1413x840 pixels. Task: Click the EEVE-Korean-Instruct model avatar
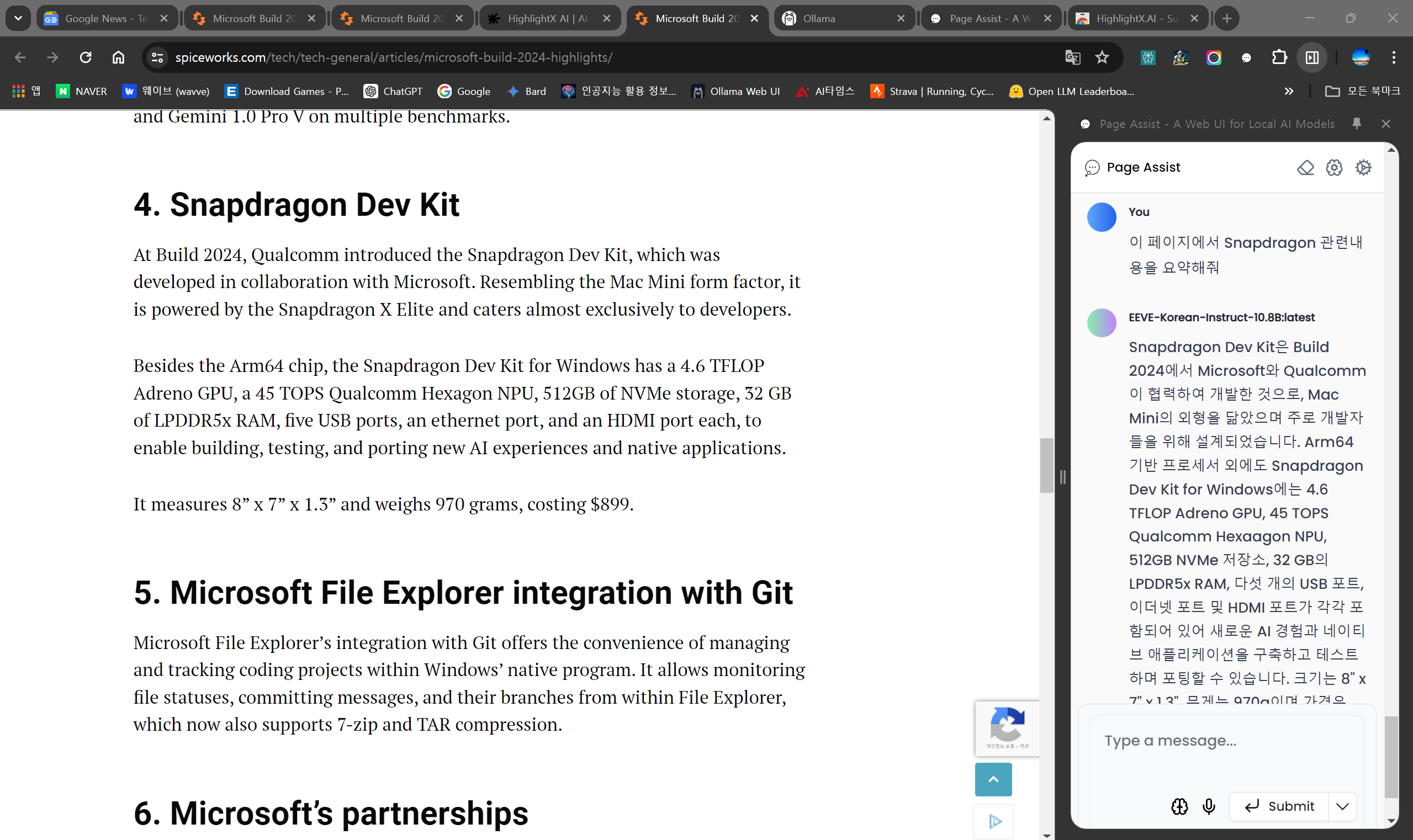(1102, 323)
